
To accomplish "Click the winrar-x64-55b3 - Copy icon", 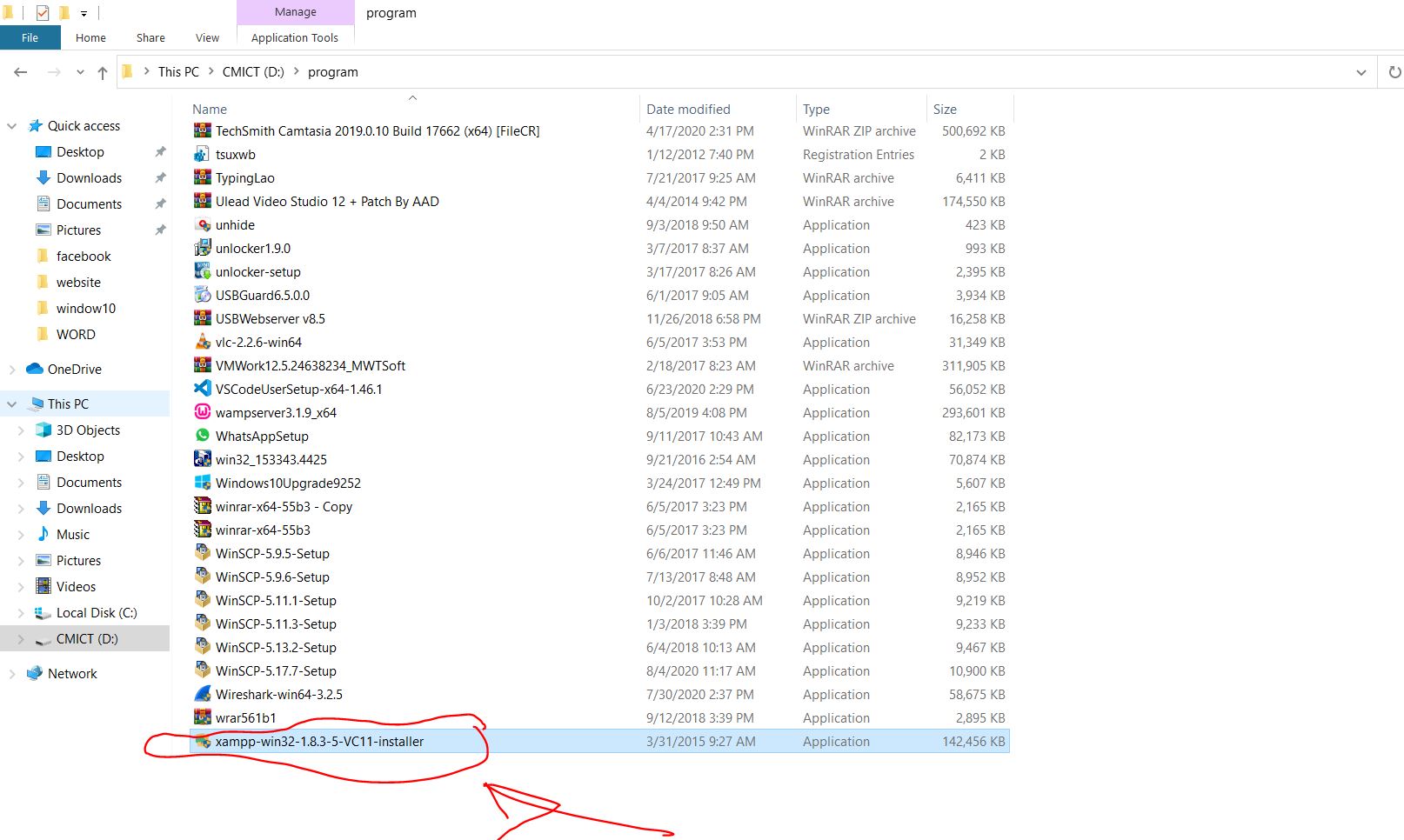I will [203, 506].
